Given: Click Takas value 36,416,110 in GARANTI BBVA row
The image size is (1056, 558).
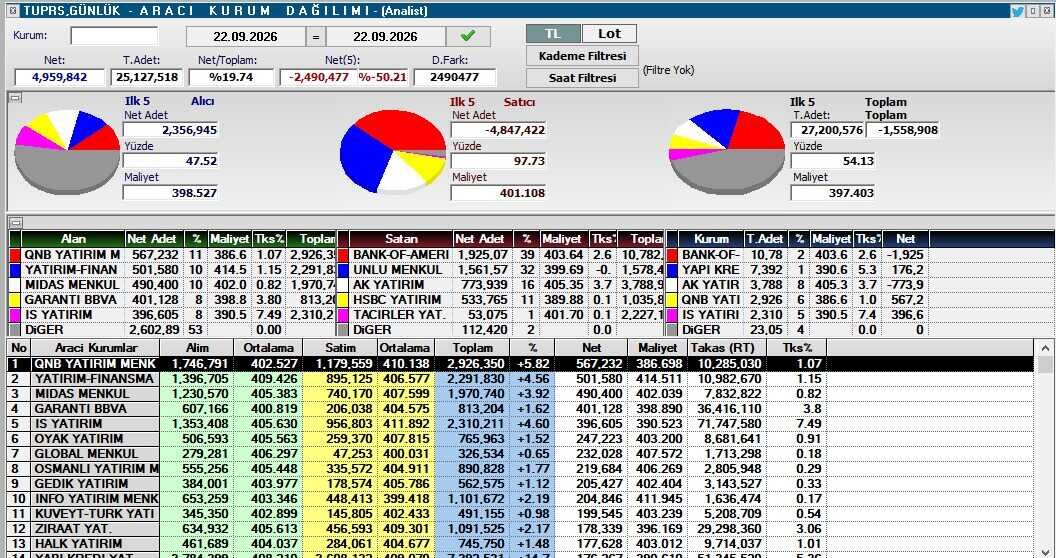Looking at the screenshot, I should (x=730, y=409).
